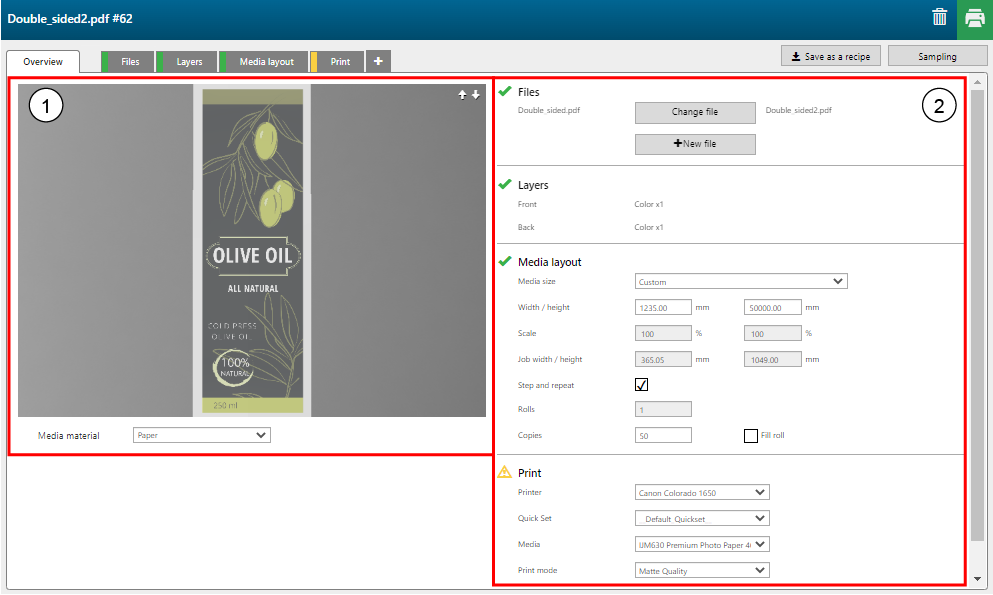Click the Copies input field
993x595 pixels.
(663, 435)
